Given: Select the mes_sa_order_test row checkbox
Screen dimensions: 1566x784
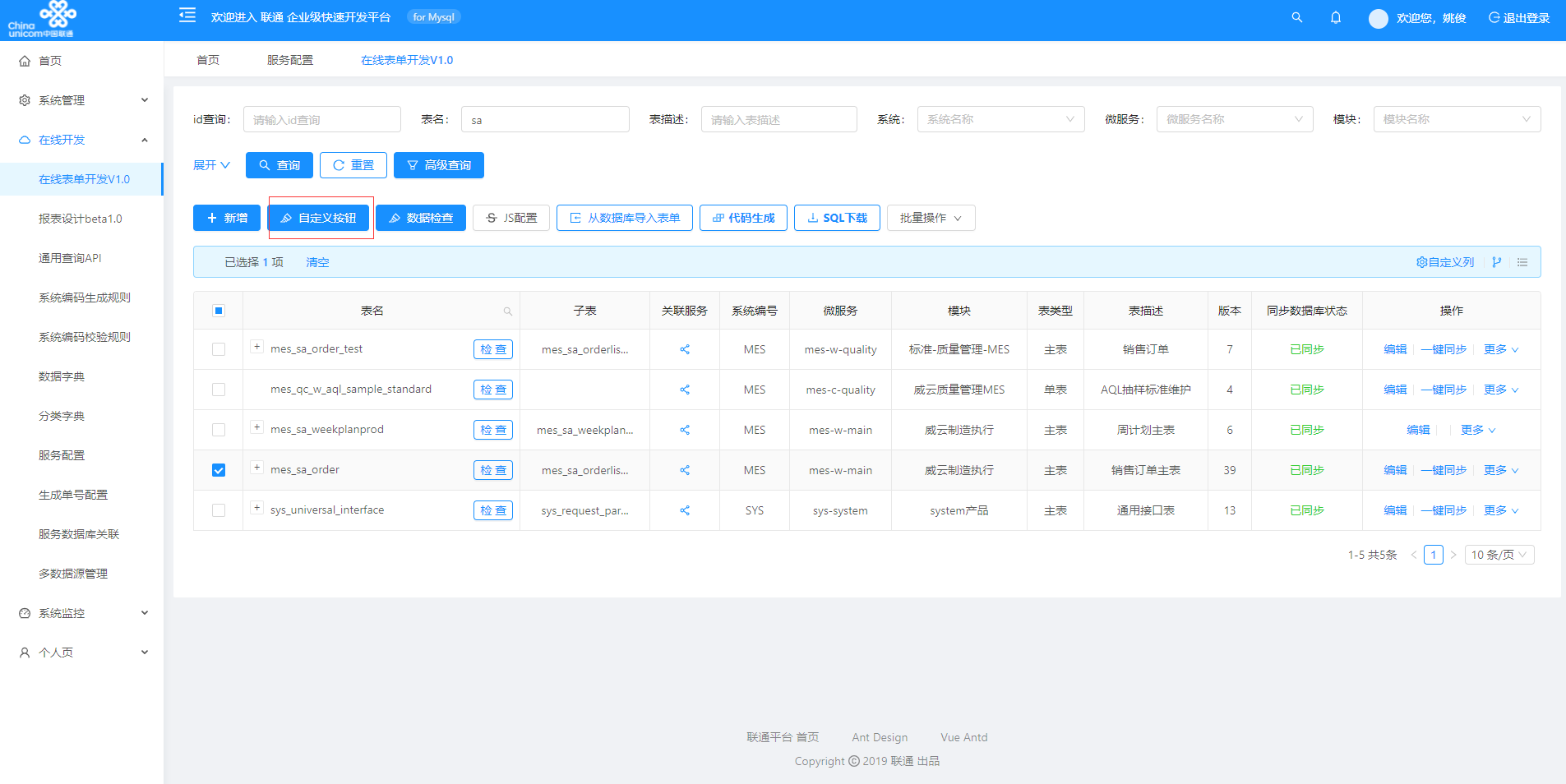Looking at the screenshot, I should click(x=219, y=349).
